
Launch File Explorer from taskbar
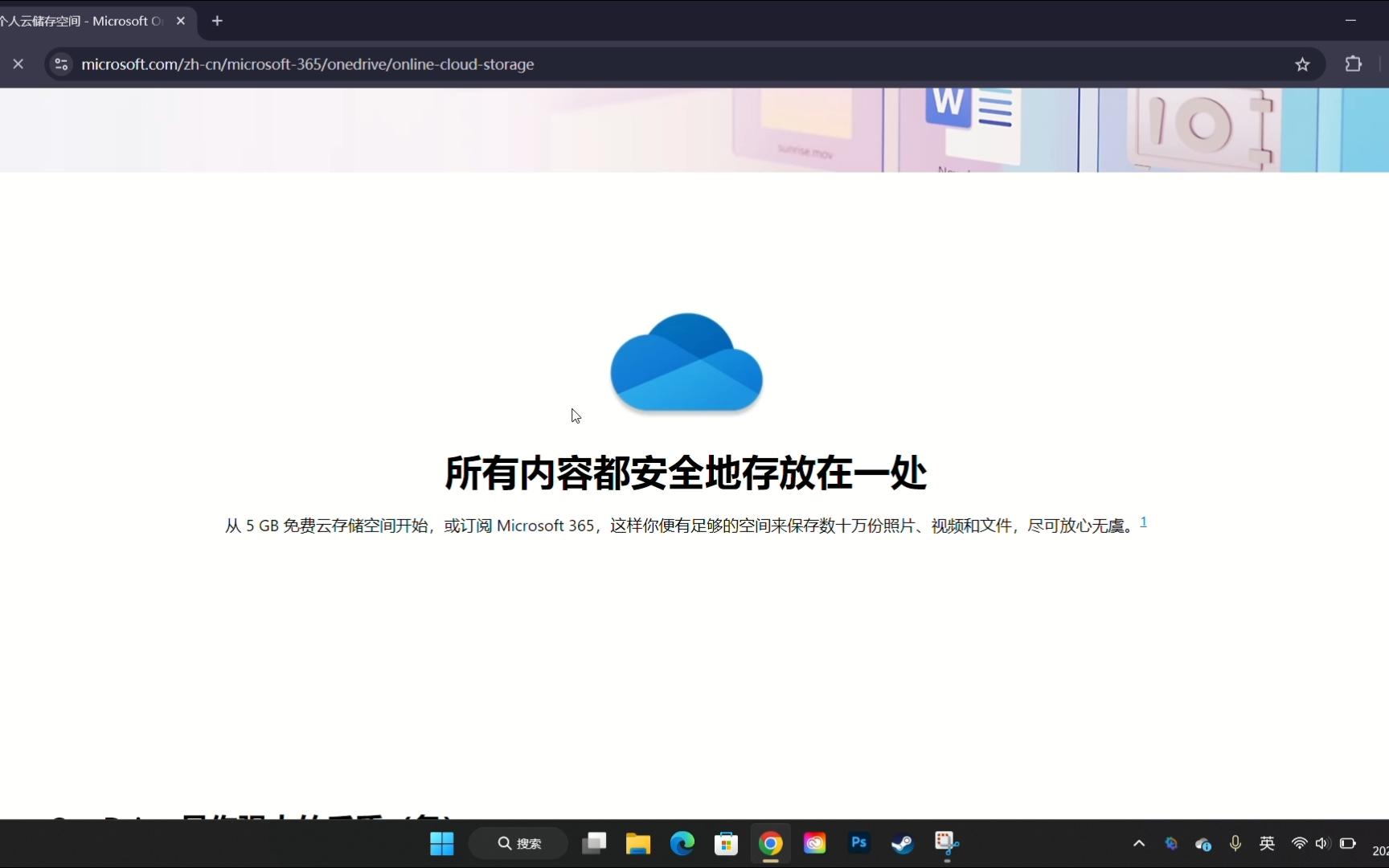click(x=638, y=843)
